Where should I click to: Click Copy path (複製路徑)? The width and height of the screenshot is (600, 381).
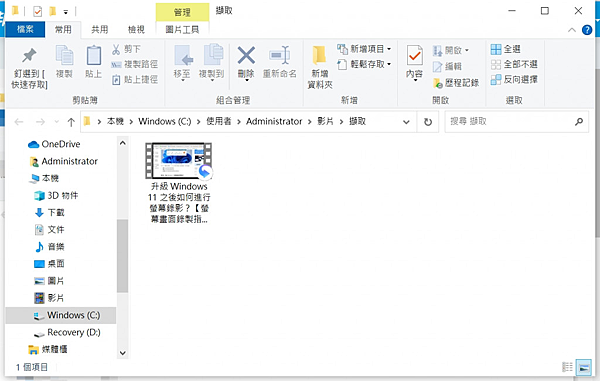coord(134,64)
